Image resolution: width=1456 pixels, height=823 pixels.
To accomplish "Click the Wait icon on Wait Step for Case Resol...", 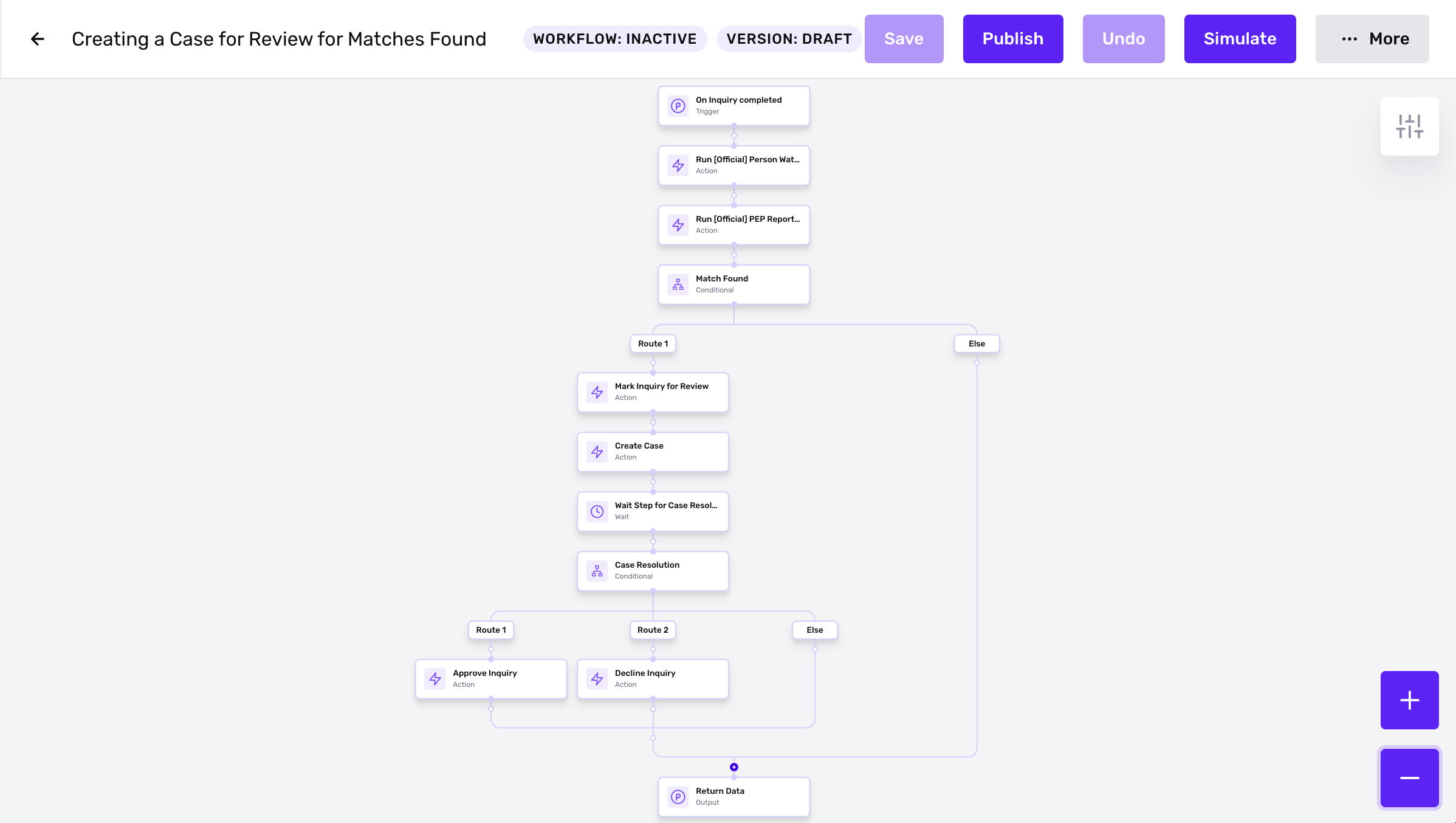I will click(x=598, y=511).
